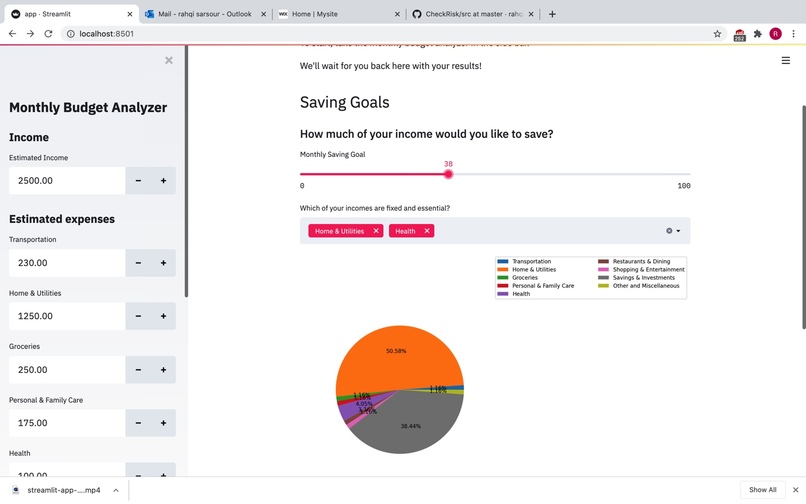
Task: Click the Monthly Saving Goal slider handle
Action: coord(448,174)
